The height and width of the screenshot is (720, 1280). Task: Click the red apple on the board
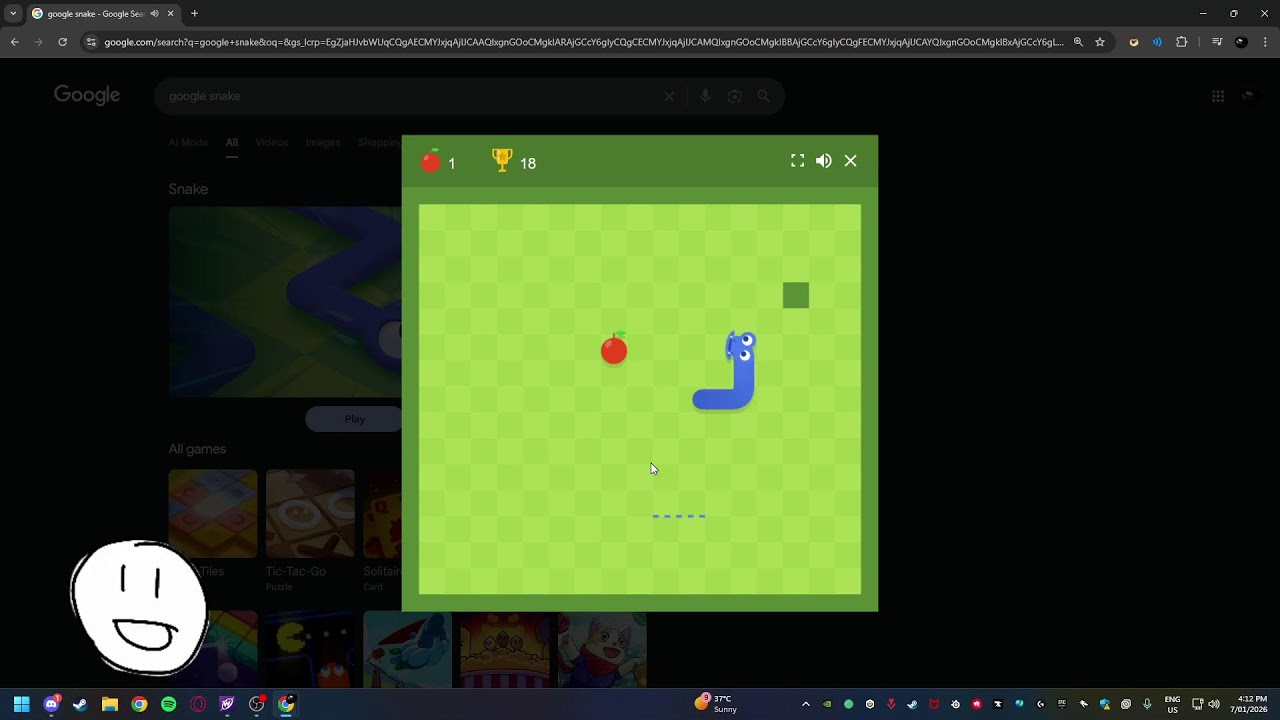614,349
